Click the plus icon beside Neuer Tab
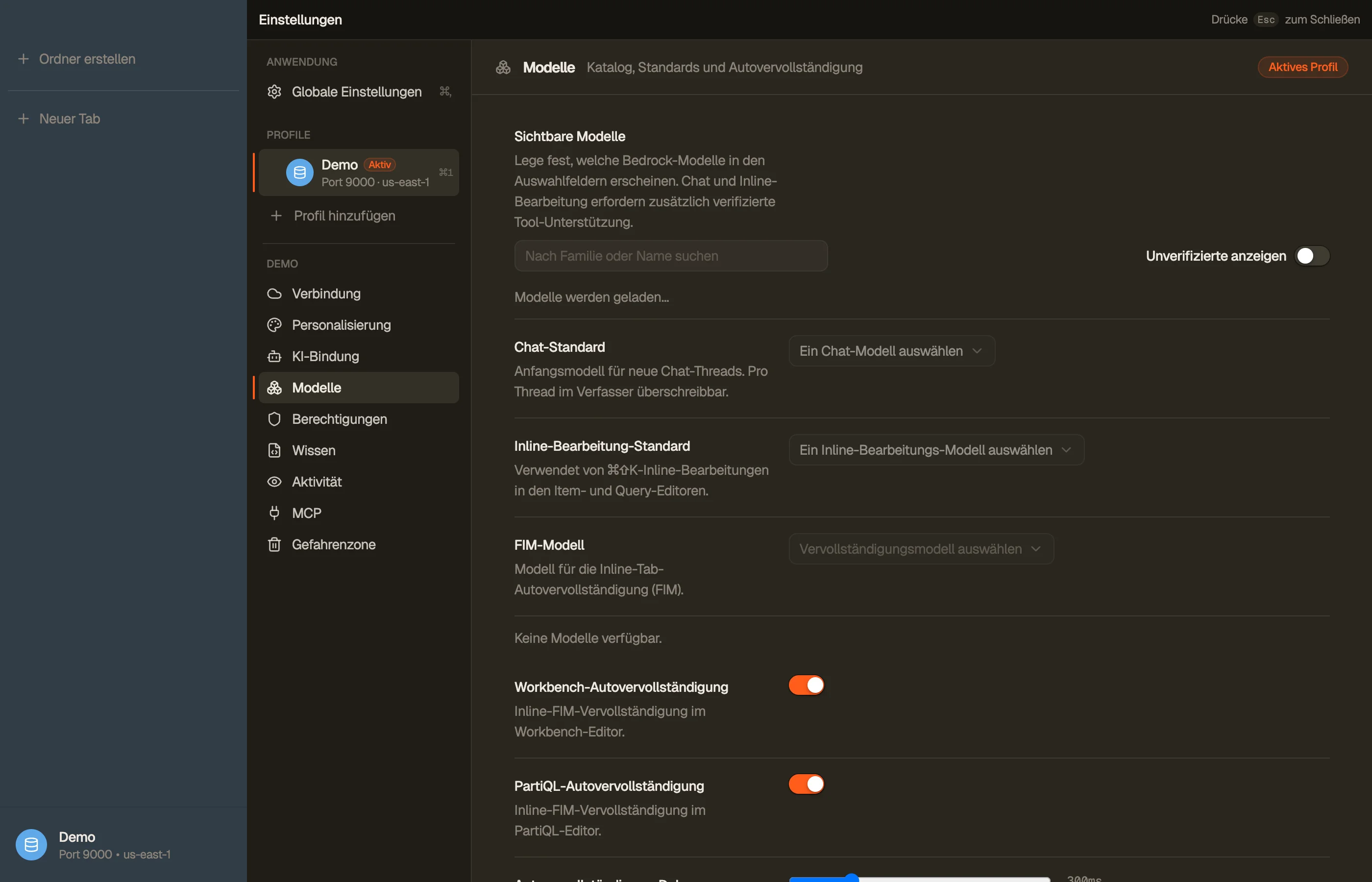This screenshot has width=1372, height=882. [24, 119]
